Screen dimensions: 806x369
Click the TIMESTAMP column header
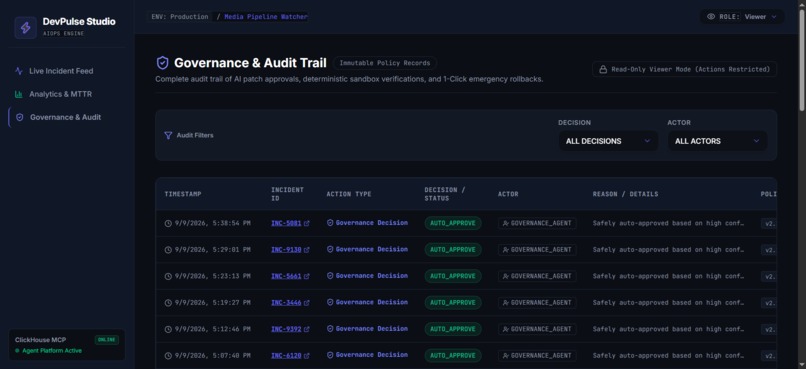[183, 194]
